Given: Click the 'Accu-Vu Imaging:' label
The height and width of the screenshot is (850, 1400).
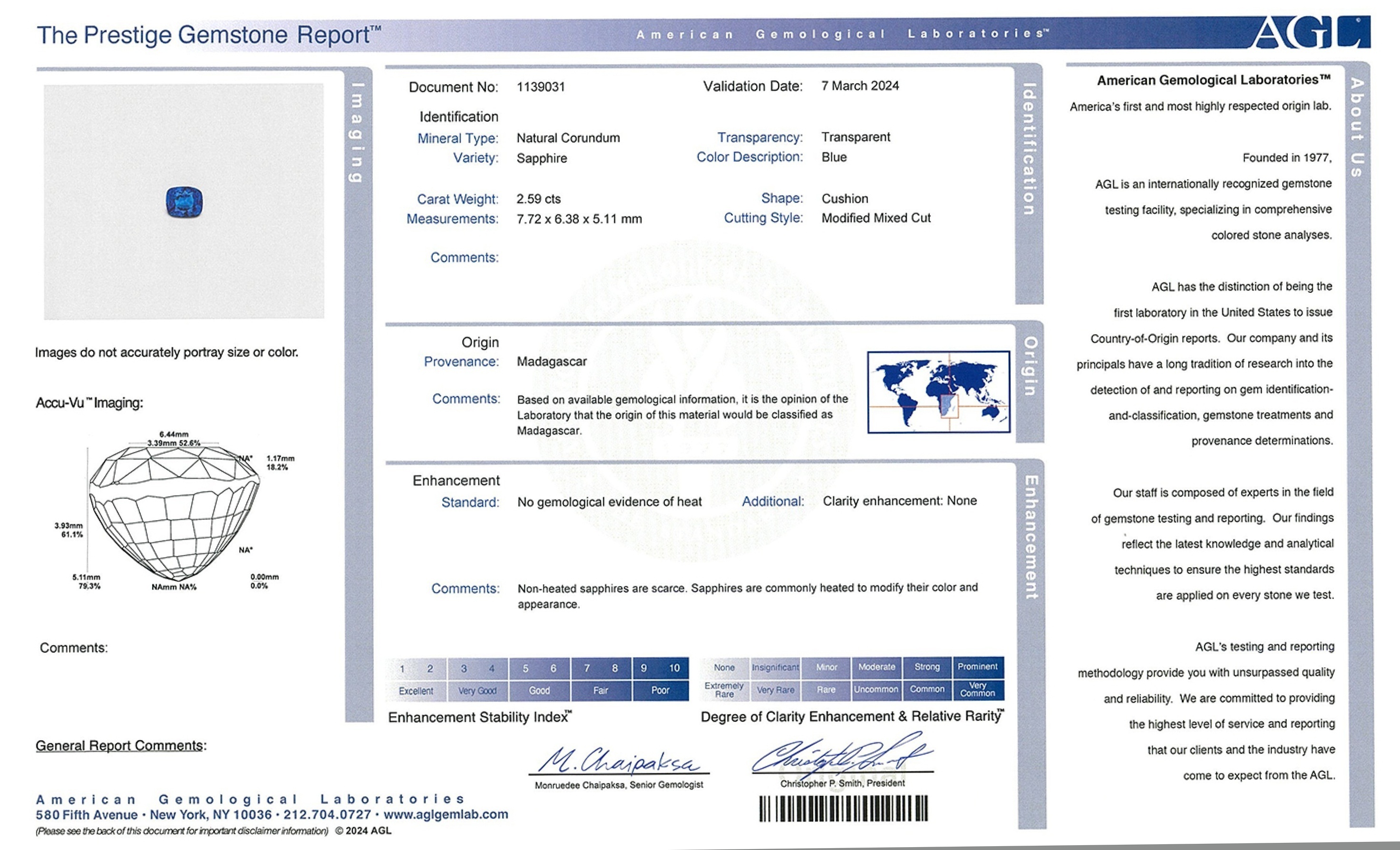Looking at the screenshot, I should point(90,404).
